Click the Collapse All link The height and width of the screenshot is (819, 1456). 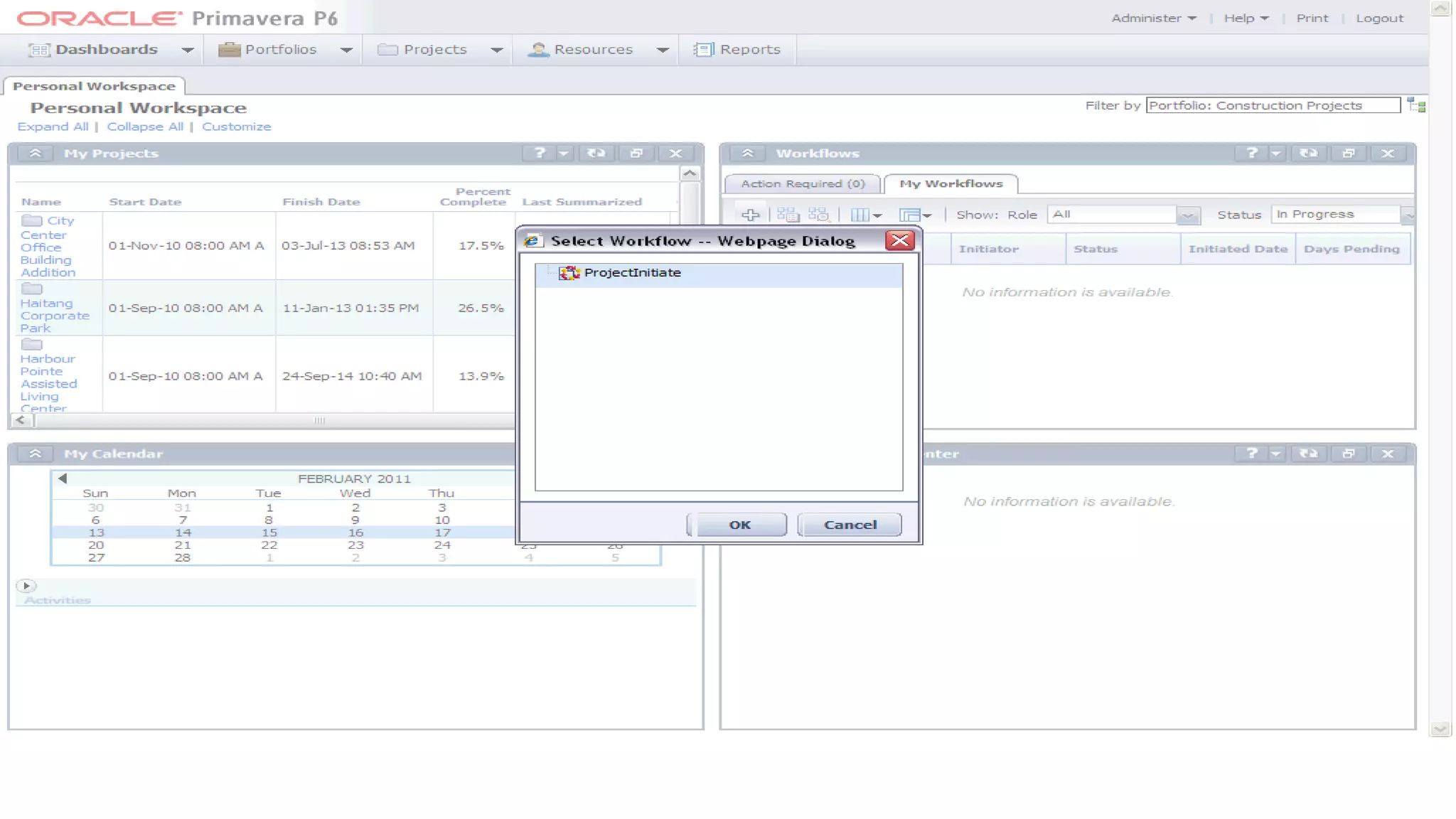click(145, 127)
